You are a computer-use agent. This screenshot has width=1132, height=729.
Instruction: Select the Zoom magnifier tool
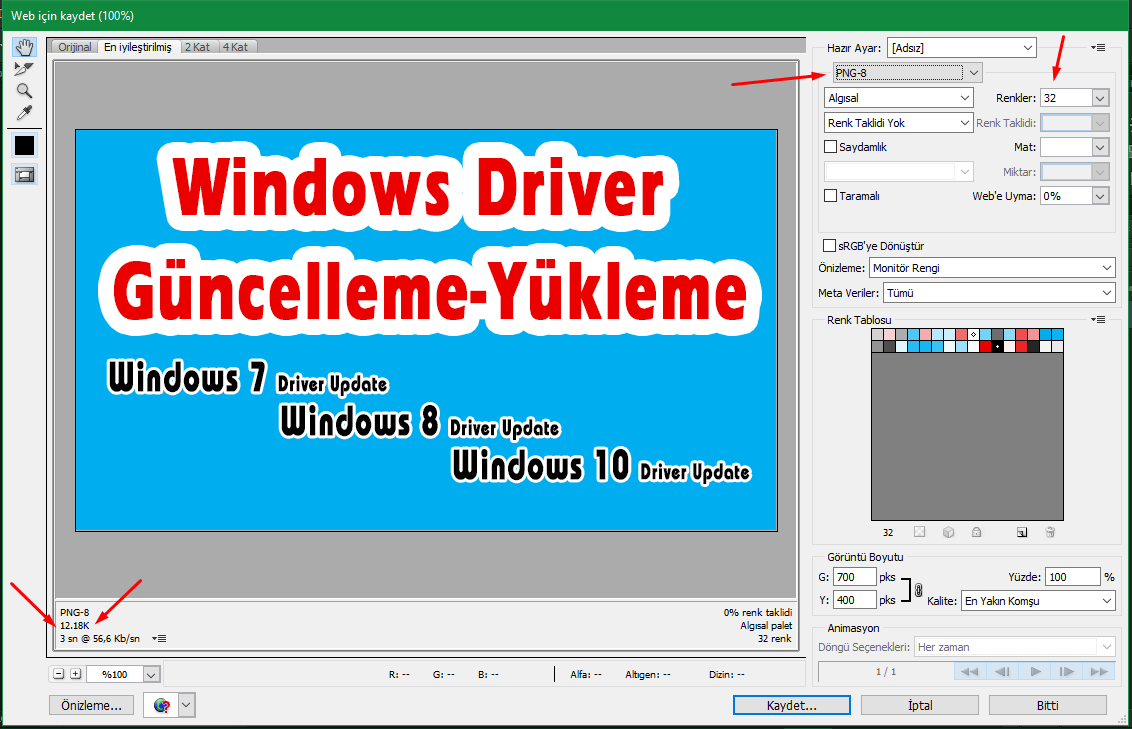[25, 91]
